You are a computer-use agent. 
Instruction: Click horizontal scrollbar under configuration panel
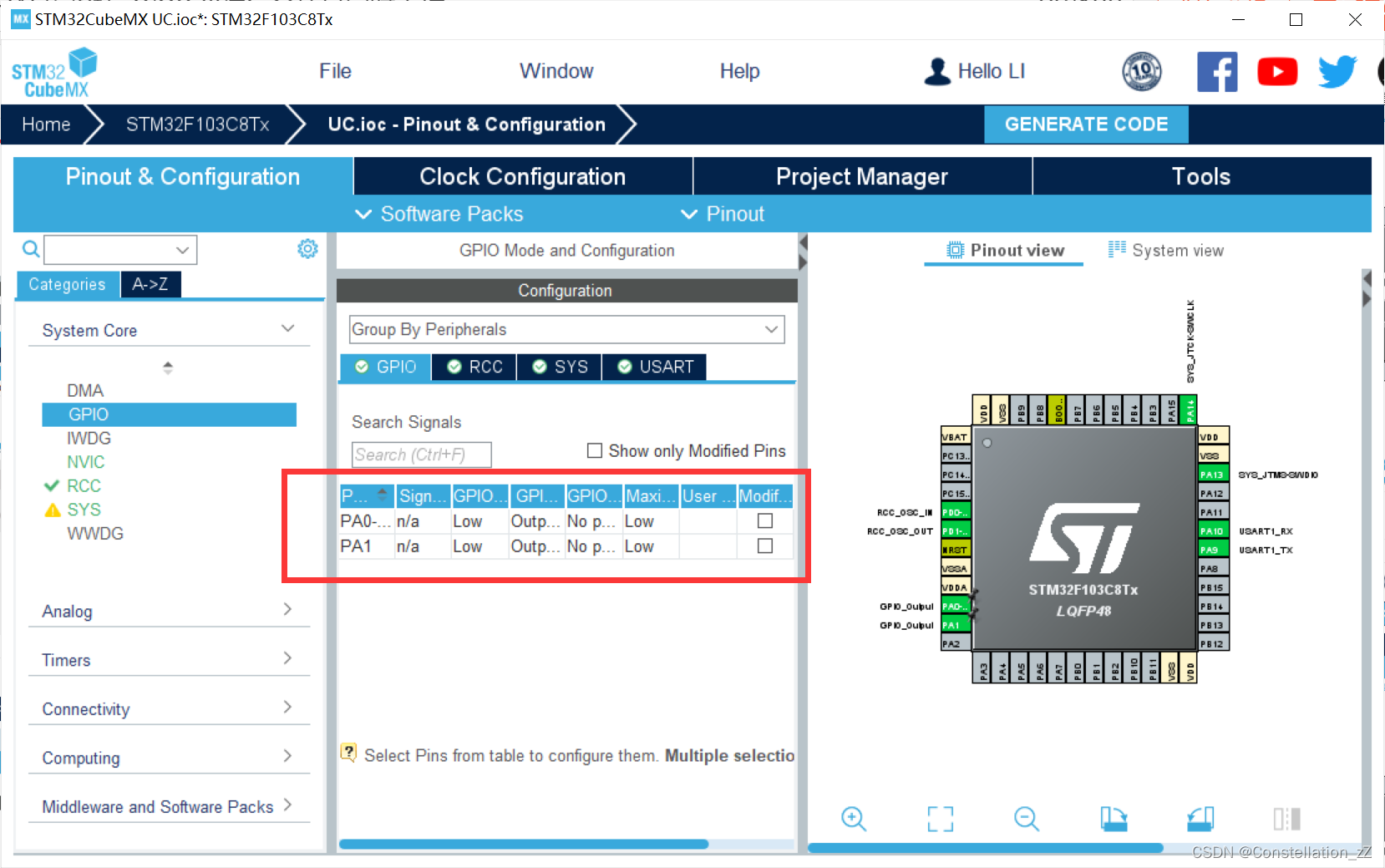[524, 844]
